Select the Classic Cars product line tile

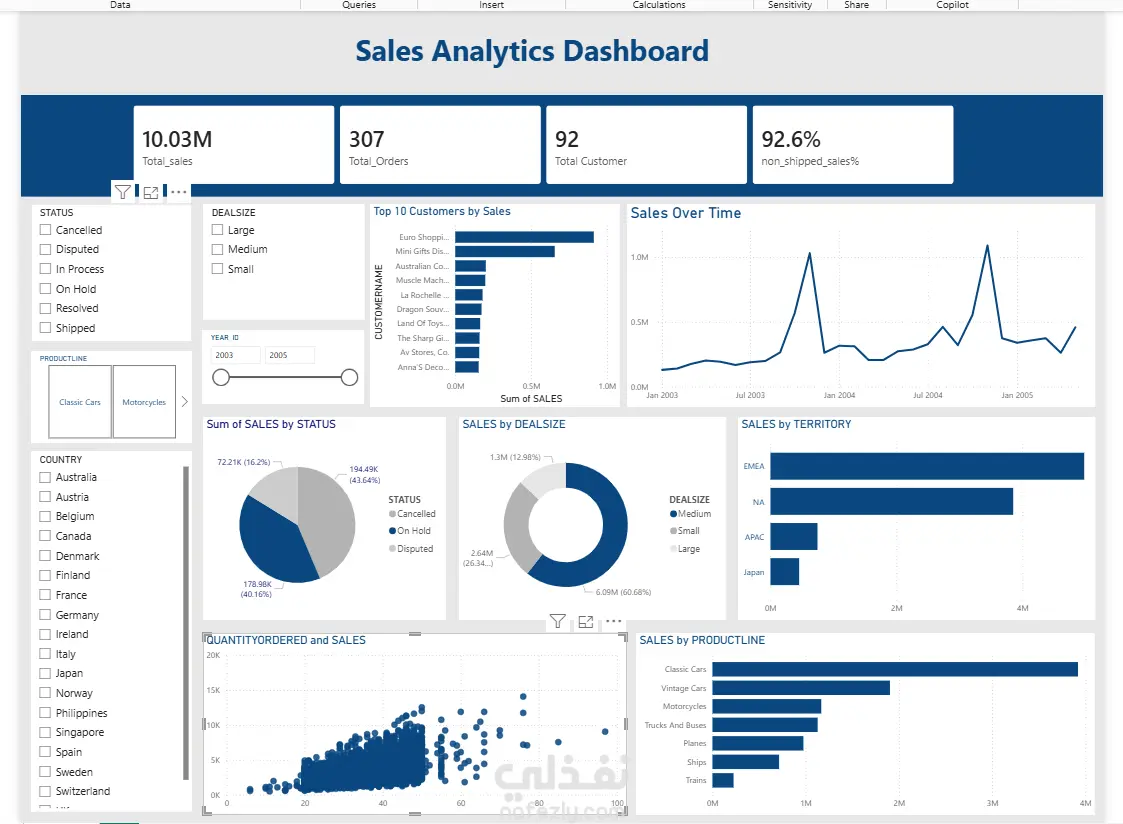point(80,402)
